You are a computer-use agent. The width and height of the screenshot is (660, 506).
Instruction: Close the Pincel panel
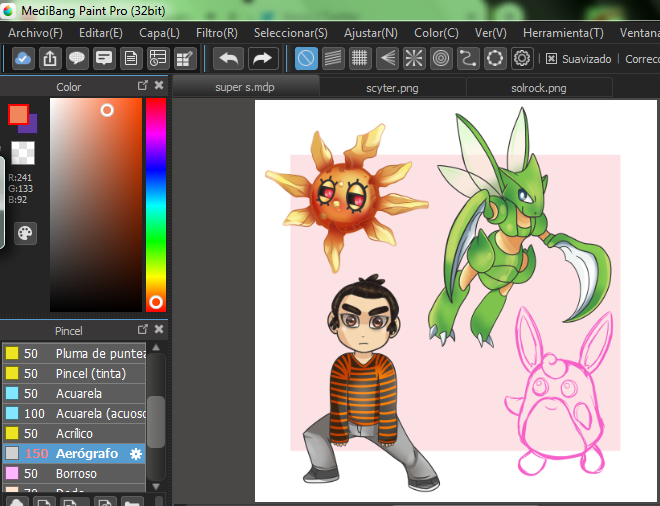point(159,329)
